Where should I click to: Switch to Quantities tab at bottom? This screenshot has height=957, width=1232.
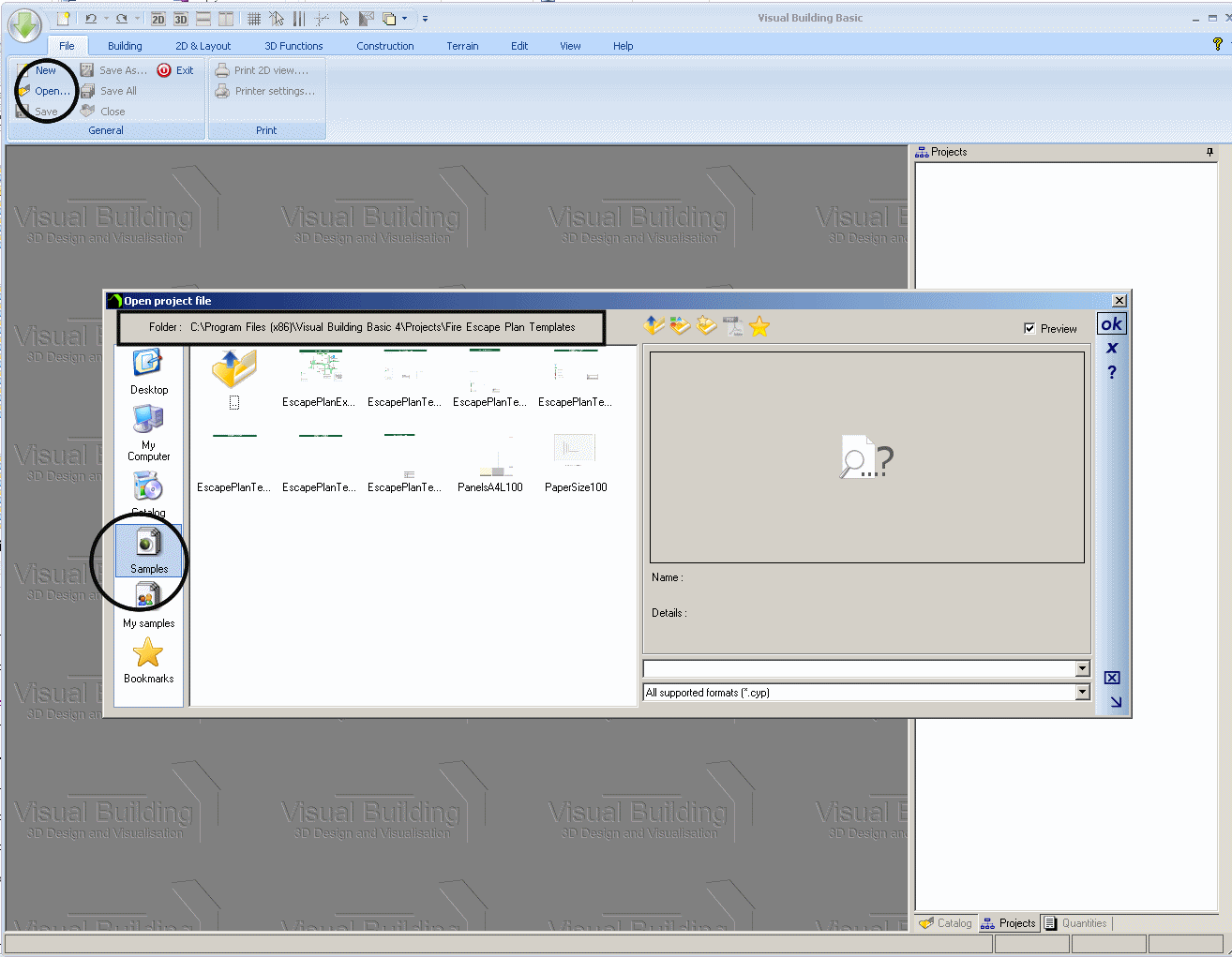(x=1075, y=923)
